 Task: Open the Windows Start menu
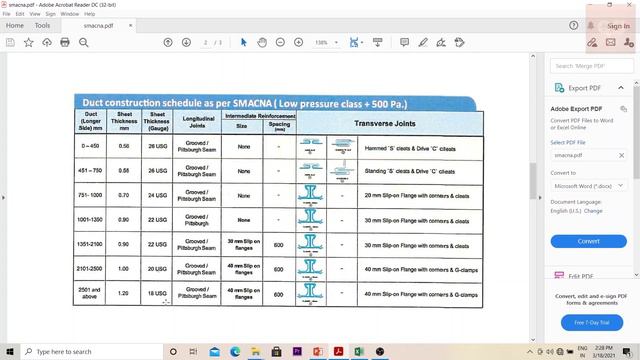pos(10,351)
